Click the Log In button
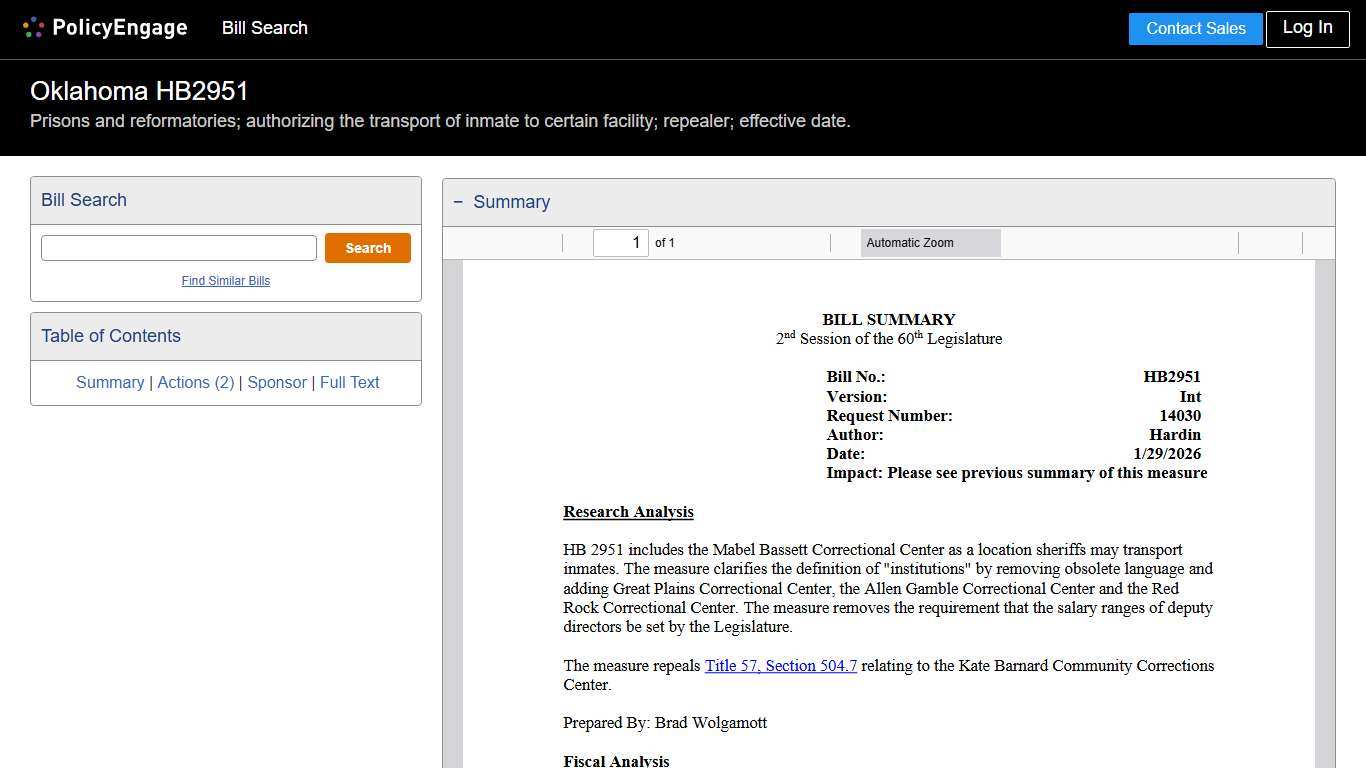The image size is (1366, 768). click(1307, 29)
